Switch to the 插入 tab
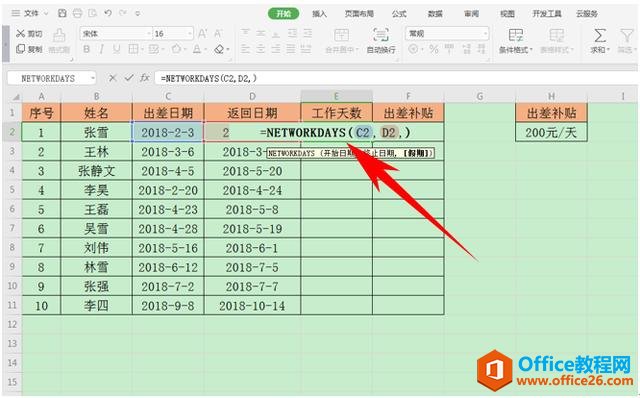The image size is (640, 398). [319, 13]
